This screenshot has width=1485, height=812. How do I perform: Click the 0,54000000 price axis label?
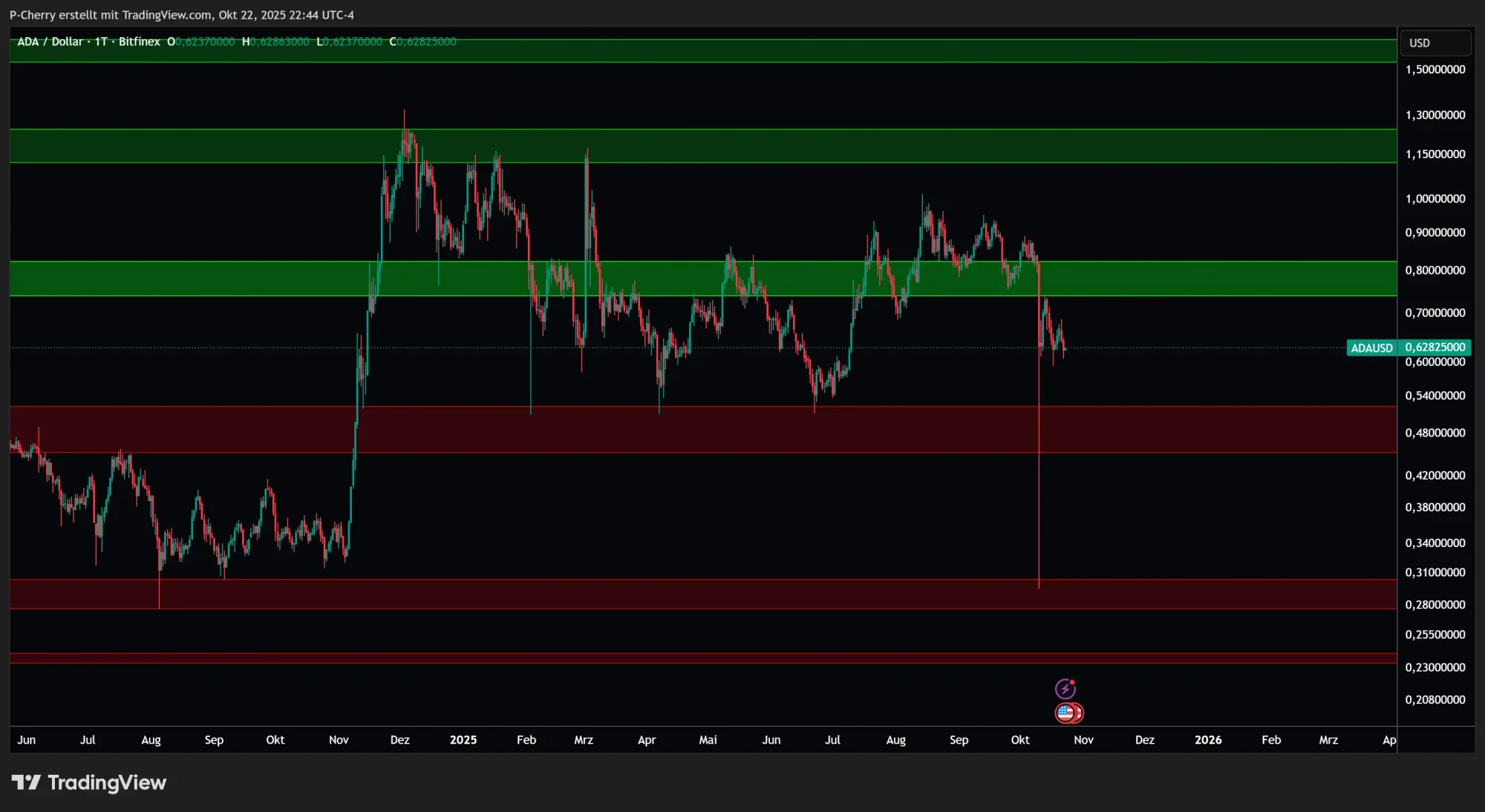pos(1435,396)
